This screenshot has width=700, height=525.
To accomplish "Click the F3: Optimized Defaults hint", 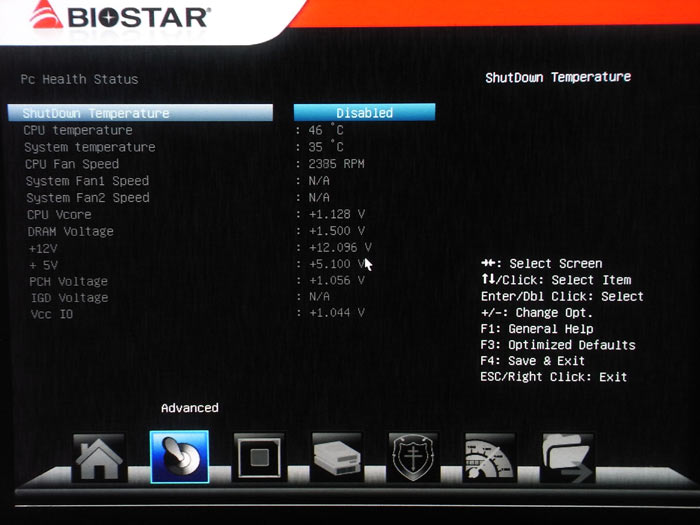I will pos(557,345).
